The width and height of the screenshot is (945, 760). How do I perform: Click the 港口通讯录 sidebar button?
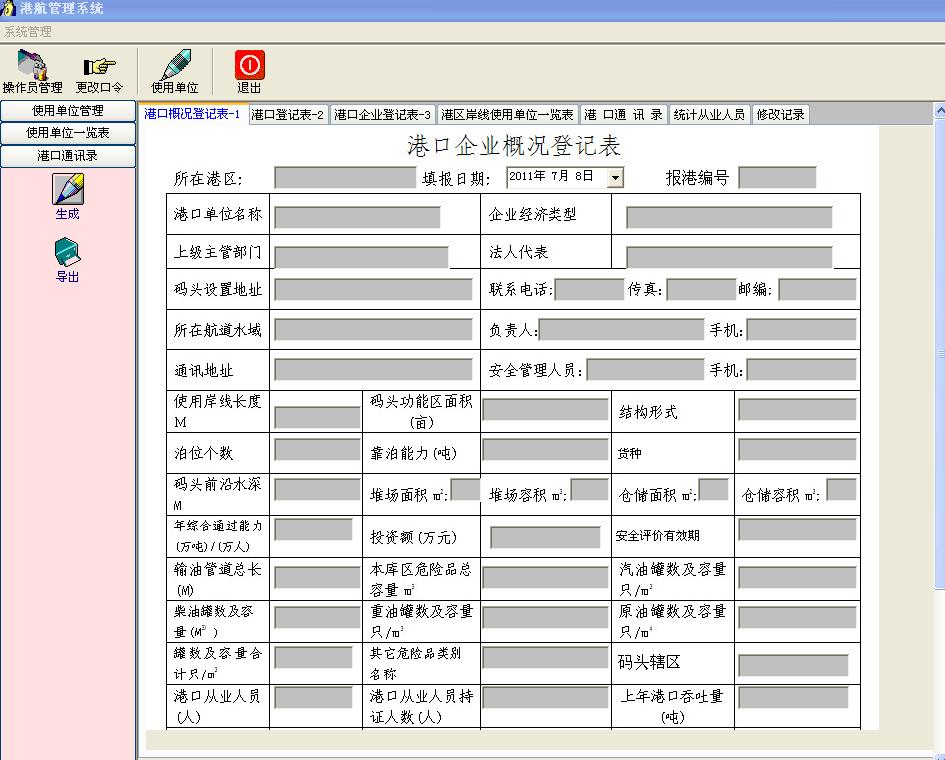pos(68,156)
